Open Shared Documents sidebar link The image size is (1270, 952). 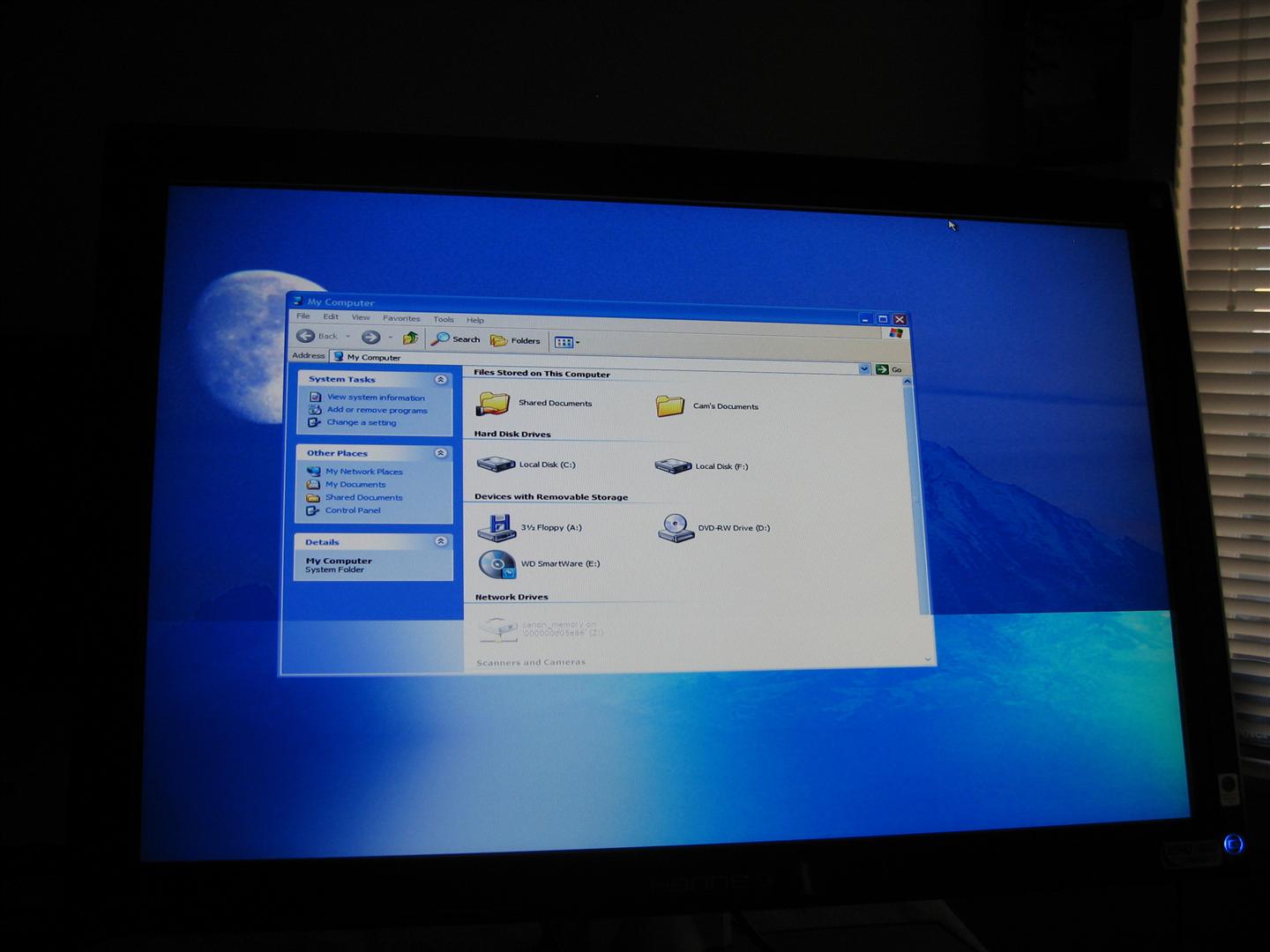(363, 497)
